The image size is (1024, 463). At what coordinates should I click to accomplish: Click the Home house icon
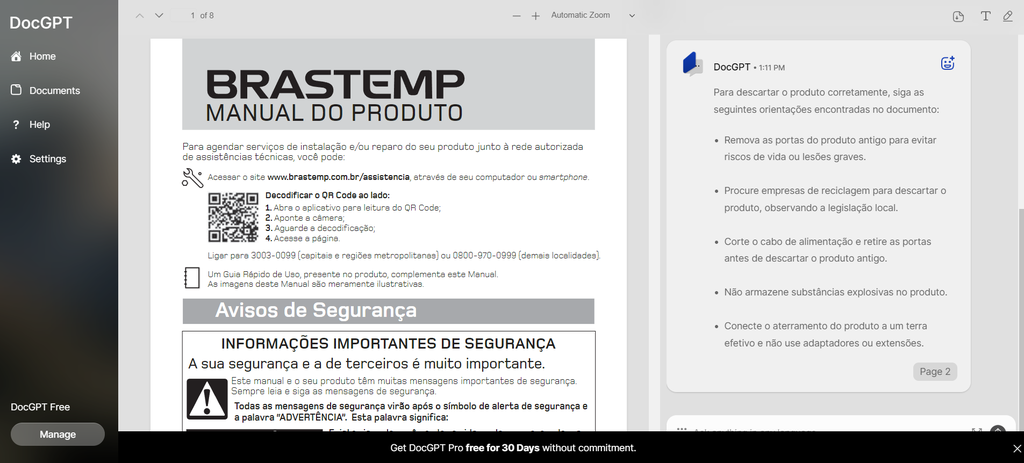point(16,56)
